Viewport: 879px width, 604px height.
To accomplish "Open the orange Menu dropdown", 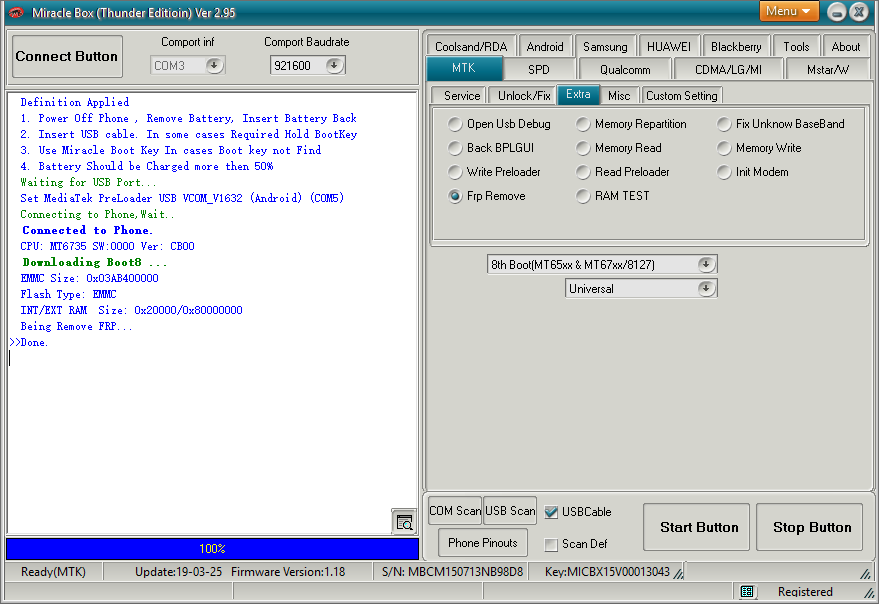I will [789, 11].
